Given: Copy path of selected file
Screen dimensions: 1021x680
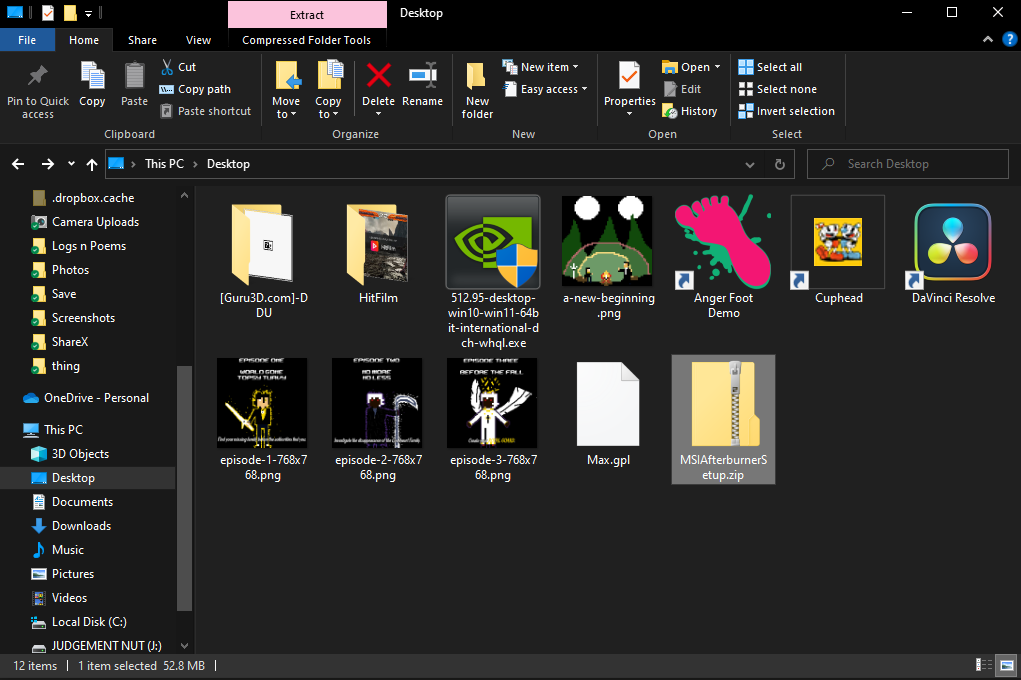Looking at the screenshot, I should [x=195, y=89].
